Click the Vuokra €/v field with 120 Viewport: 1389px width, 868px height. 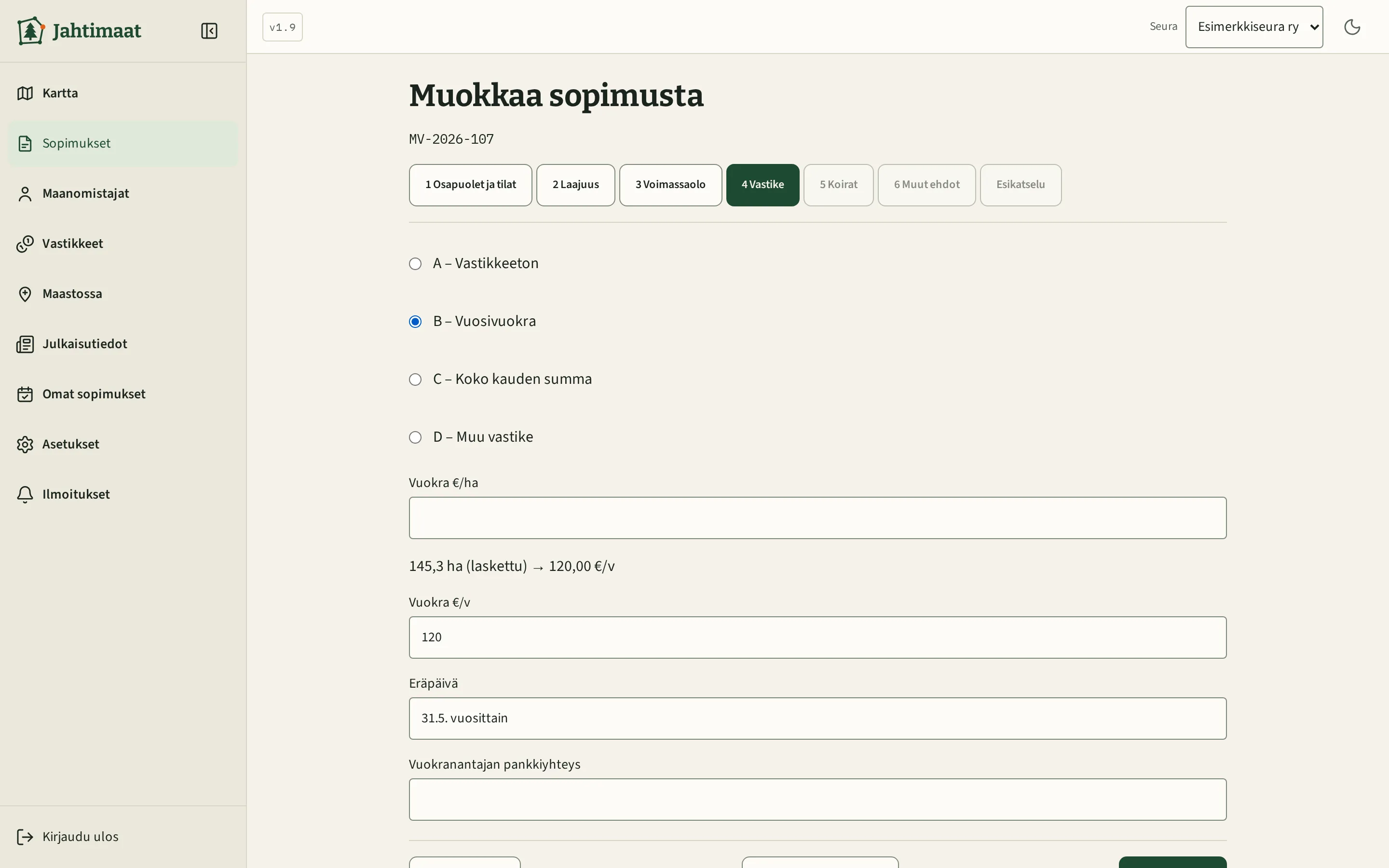click(817, 637)
